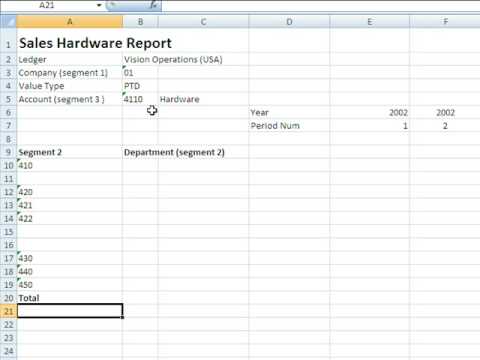Click the active cell A21

[70, 311]
